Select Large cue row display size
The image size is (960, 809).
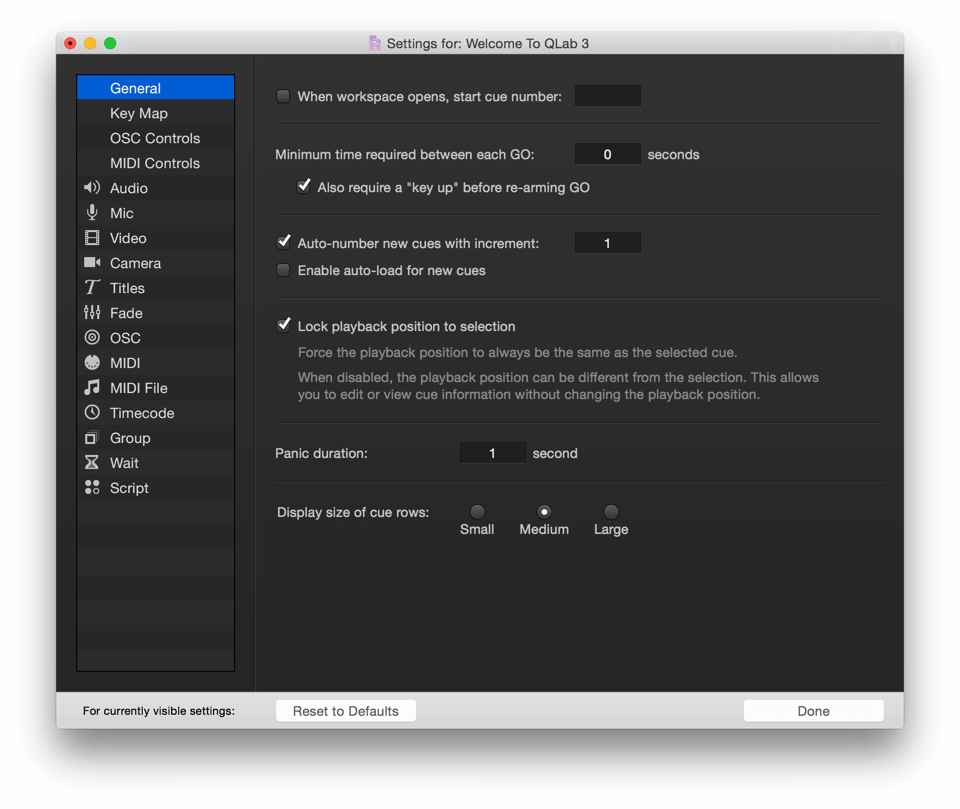click(611, 512)
